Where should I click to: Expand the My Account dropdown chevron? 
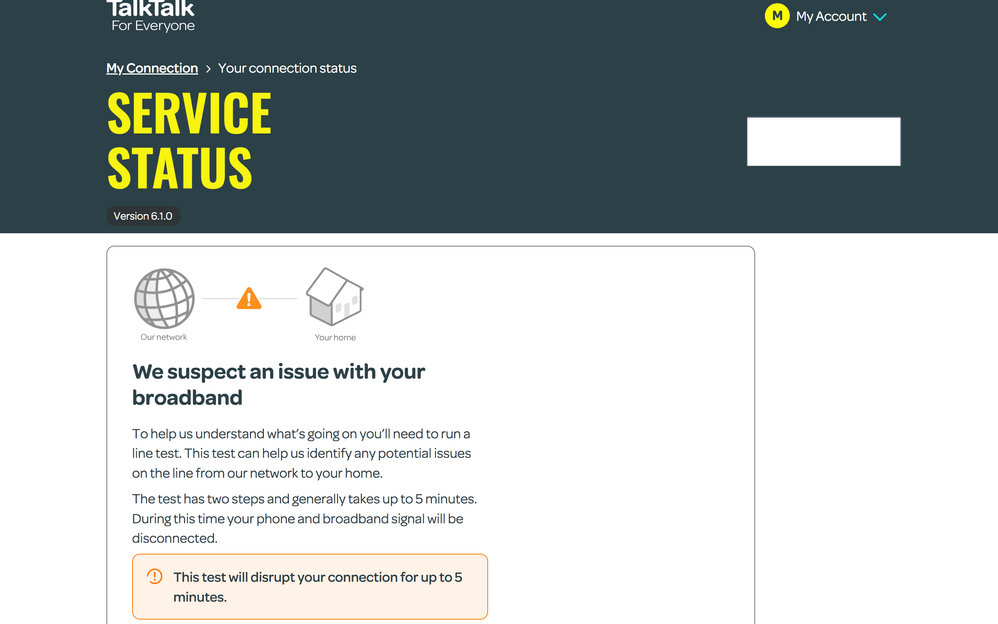(880, 17)
